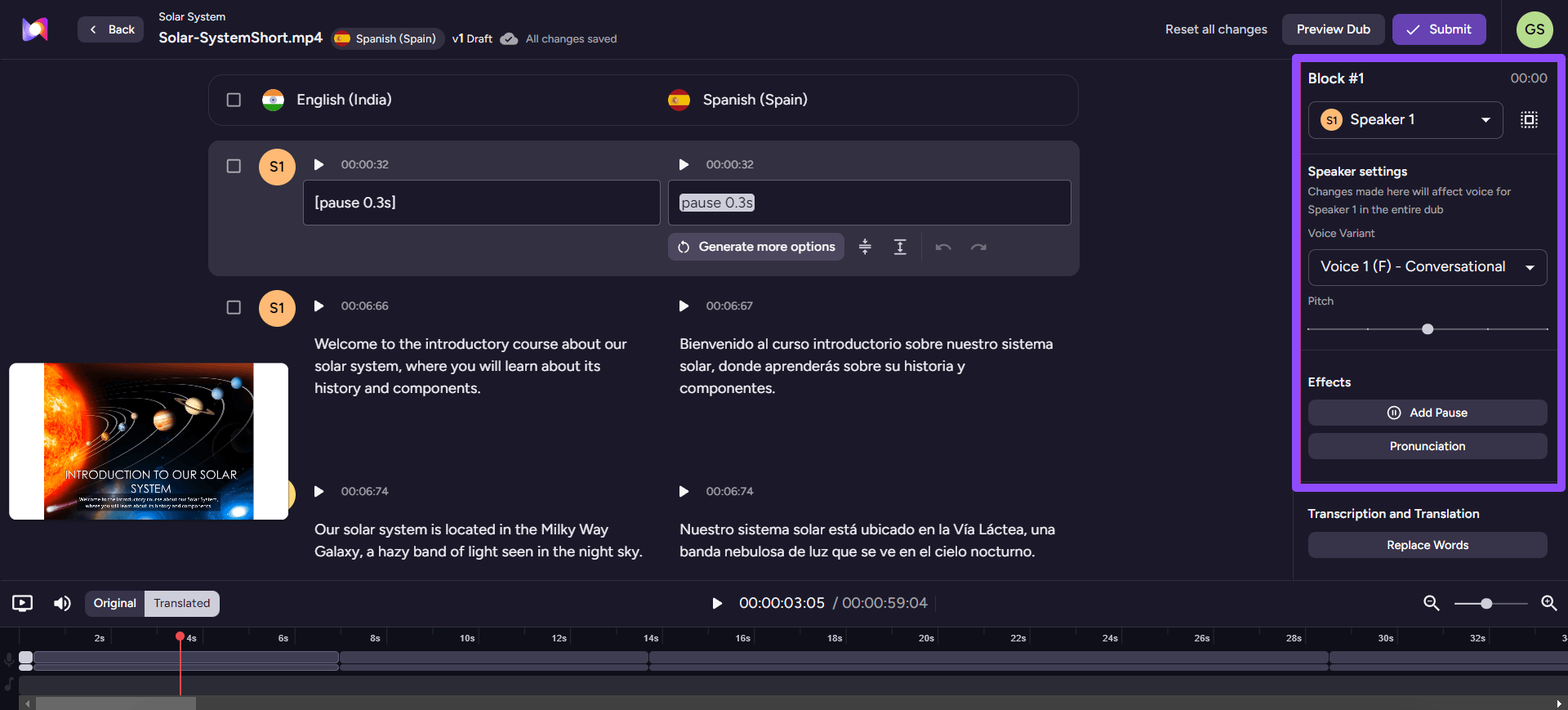Click the split block icon in block toolbar
The width and height of the screenshot is (1568, 710).
pos(900,247)
